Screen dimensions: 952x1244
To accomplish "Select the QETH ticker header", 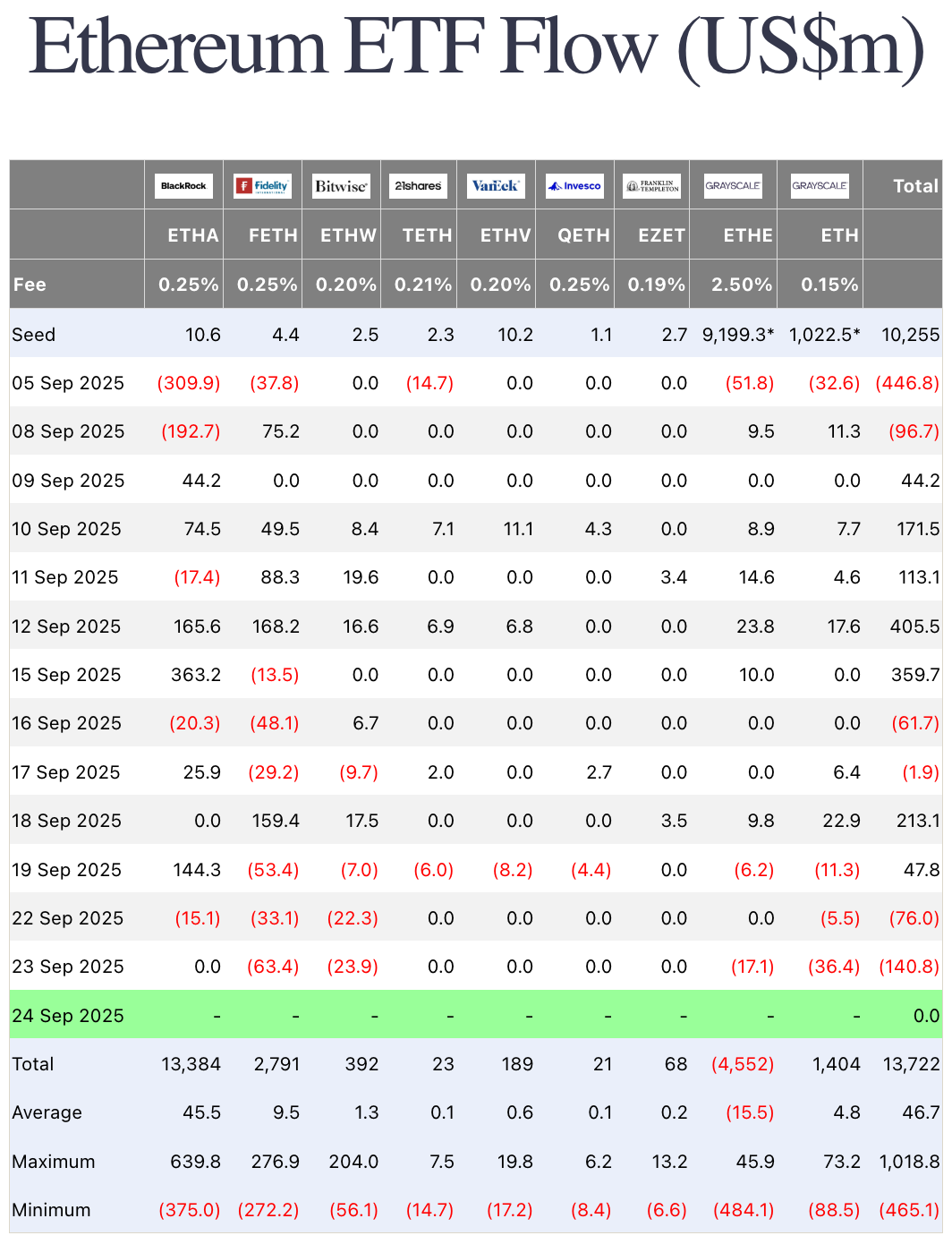I will [x=584, y=235].
